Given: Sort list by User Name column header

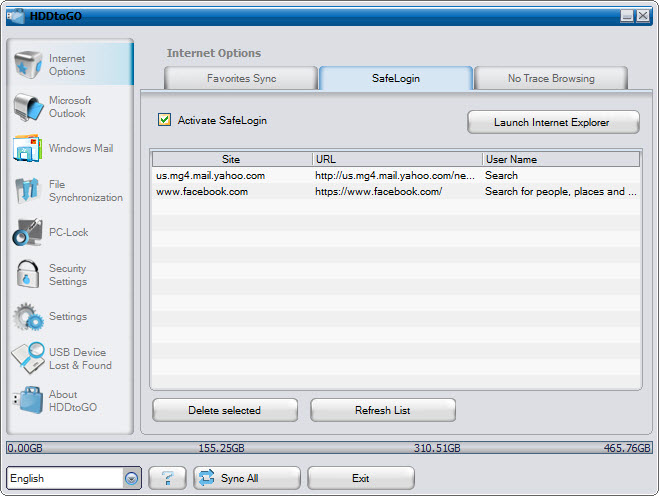Looking at the screenshot, I should [x=561, y=159].
